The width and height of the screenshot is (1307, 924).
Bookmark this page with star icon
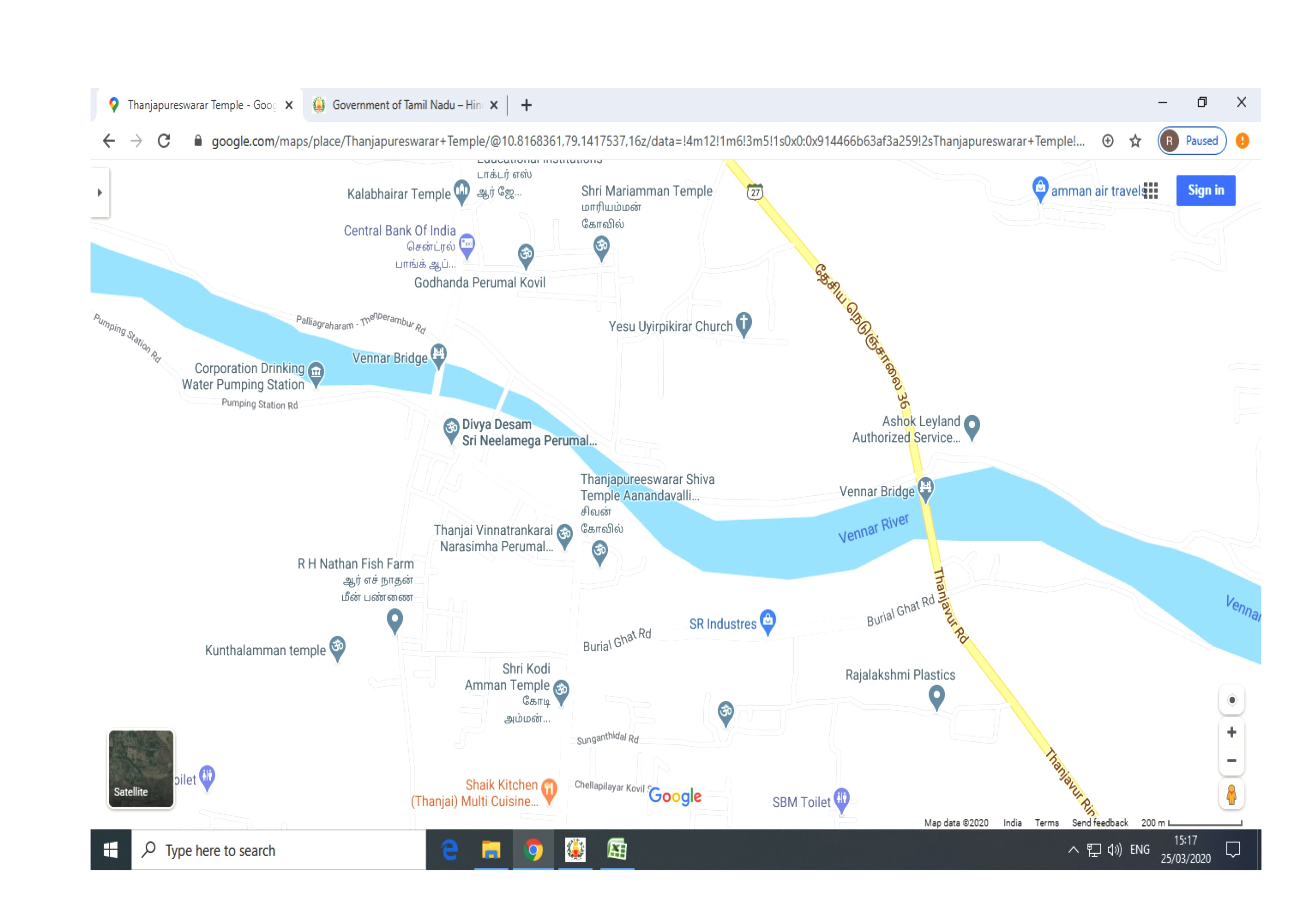(1135, 141)
